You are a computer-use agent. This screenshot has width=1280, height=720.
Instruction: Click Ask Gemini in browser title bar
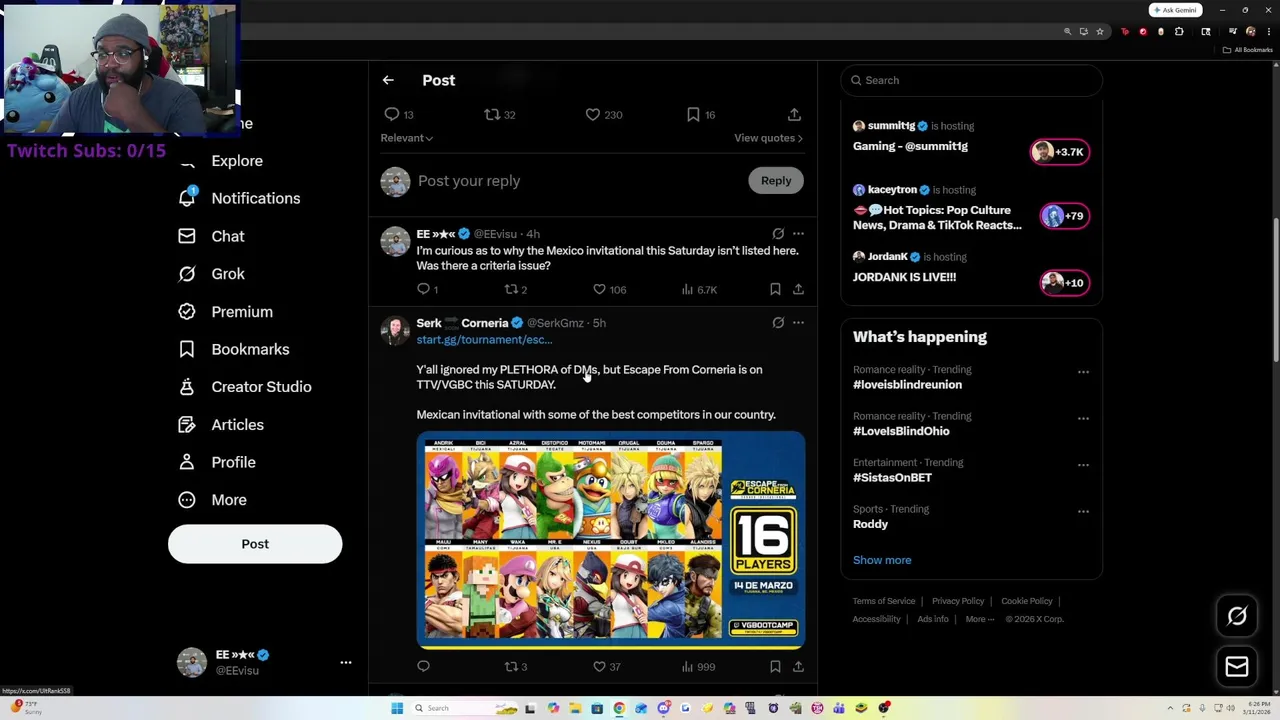[1175, 10]
